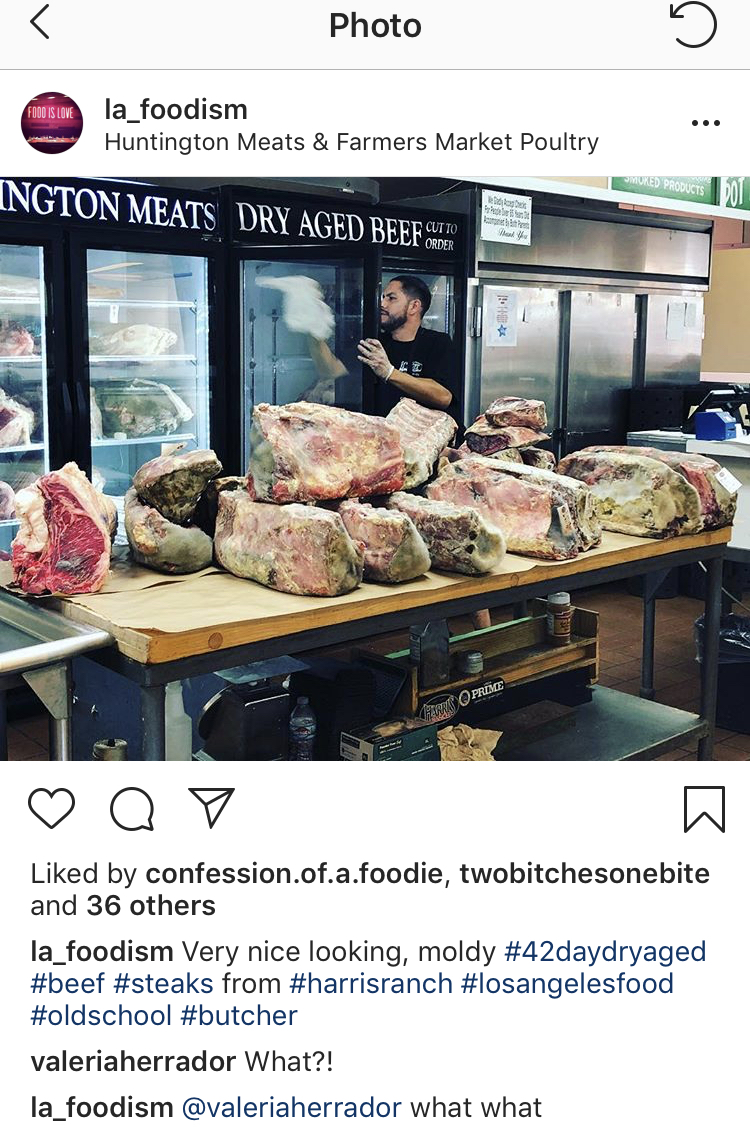The height and width of the screenshot is (1132, 750).
Task: Open valeriaherrador commenter profile
Action: [134, 1062]
